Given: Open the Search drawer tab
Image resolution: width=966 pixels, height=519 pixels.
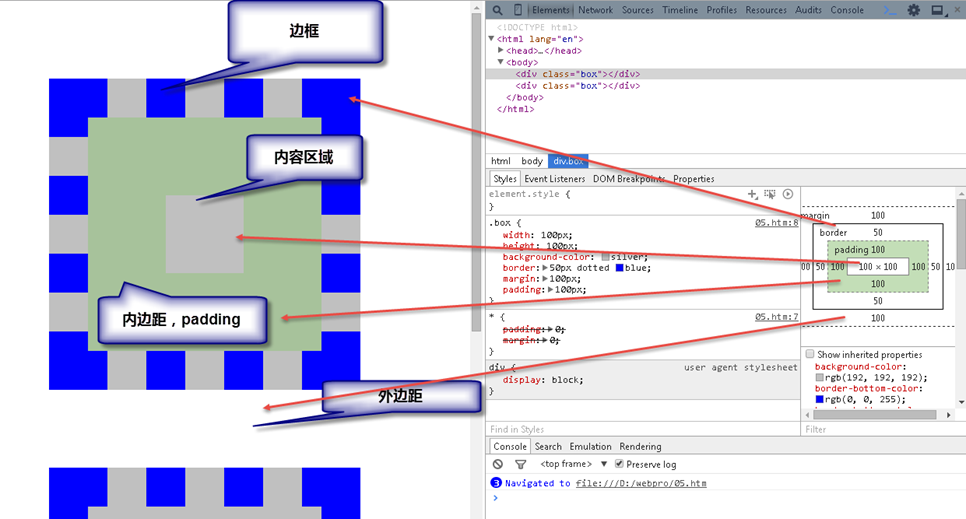Looking at the screenshot, I should tap(548, 446).
